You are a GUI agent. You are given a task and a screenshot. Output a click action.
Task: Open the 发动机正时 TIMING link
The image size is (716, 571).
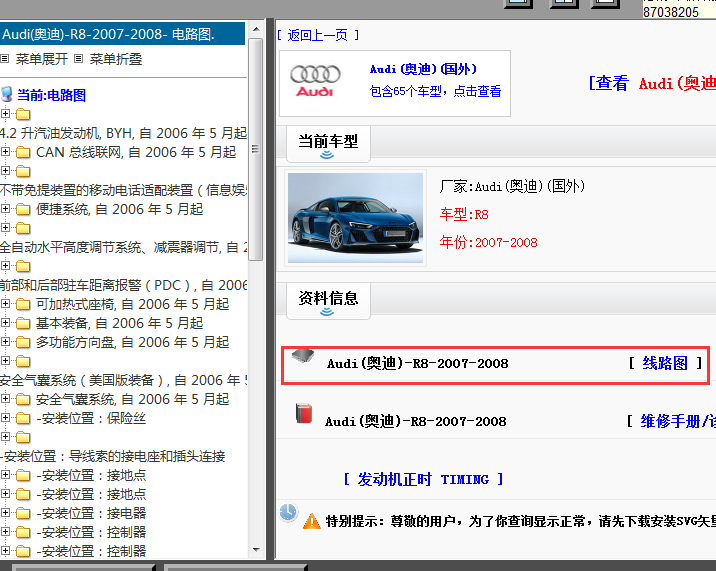423,479
